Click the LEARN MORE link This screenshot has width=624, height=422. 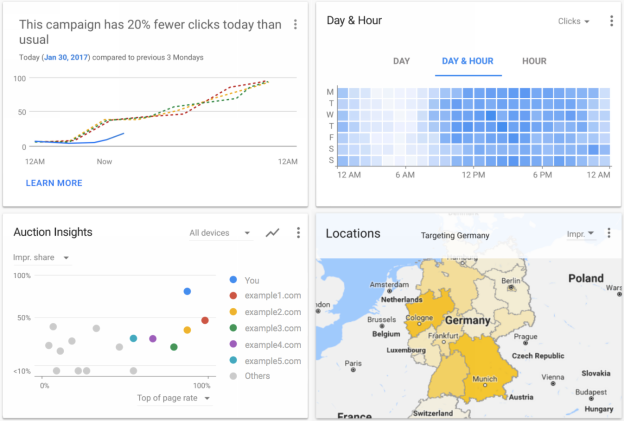coord(54,183)
